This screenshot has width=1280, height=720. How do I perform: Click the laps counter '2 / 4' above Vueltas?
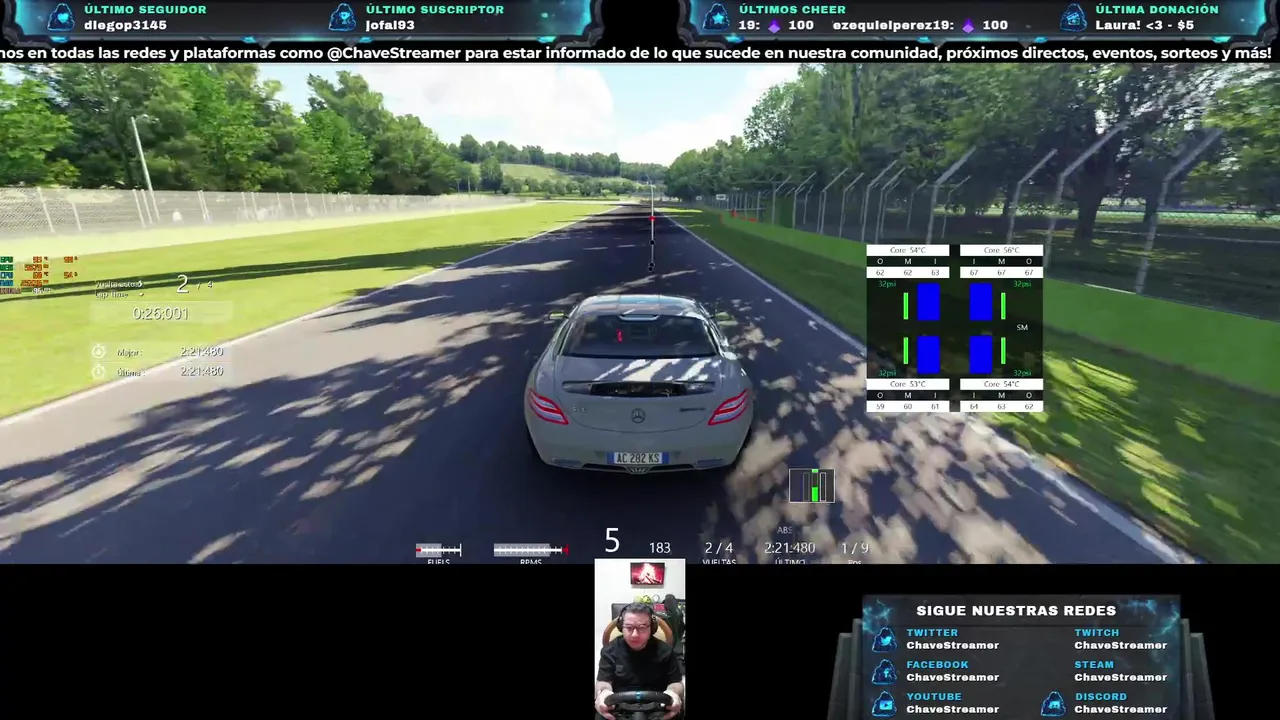(x=718, y=548)
